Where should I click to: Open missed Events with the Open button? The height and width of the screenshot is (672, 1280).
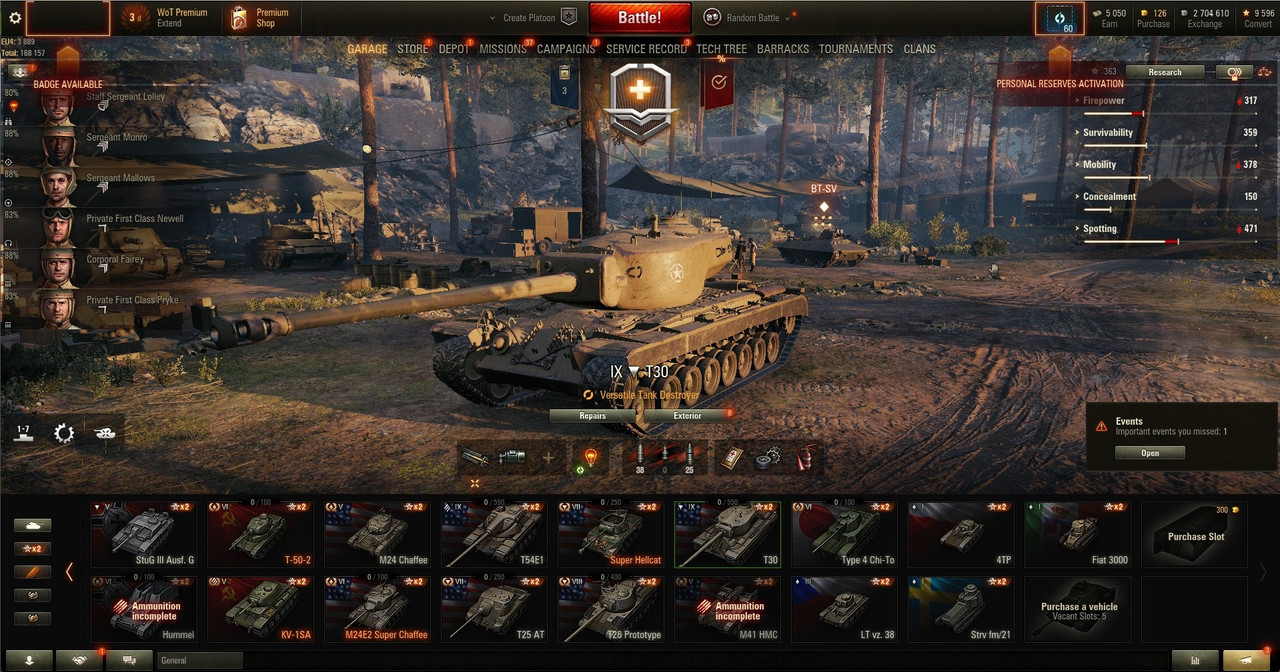(x=1150, y=453)
